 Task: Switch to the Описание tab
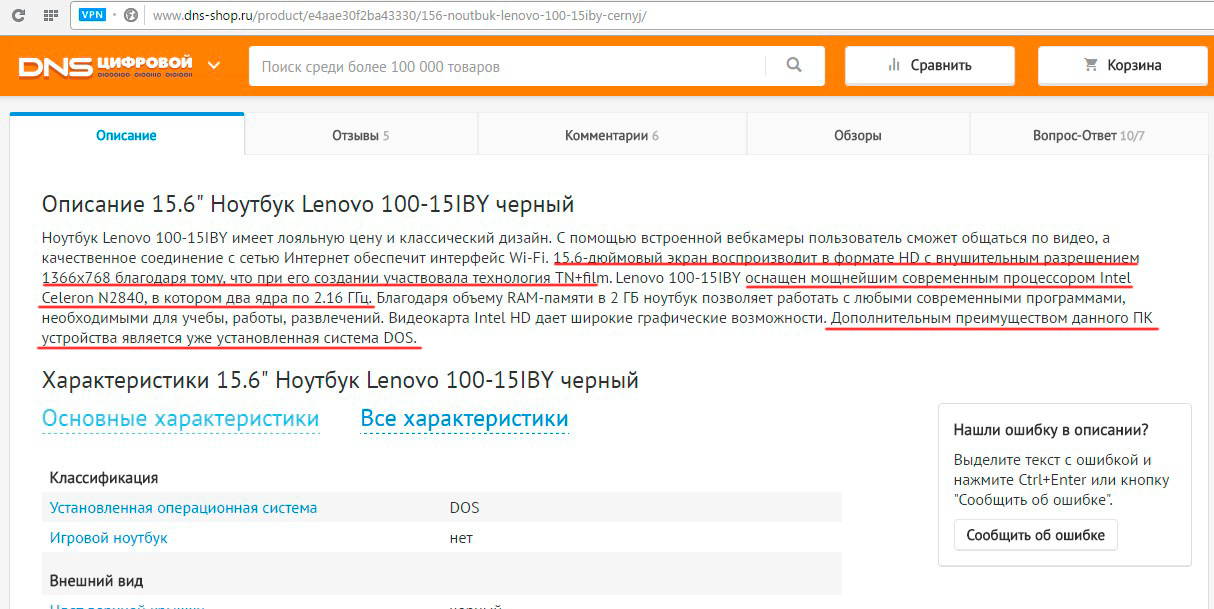coord(126,136)
